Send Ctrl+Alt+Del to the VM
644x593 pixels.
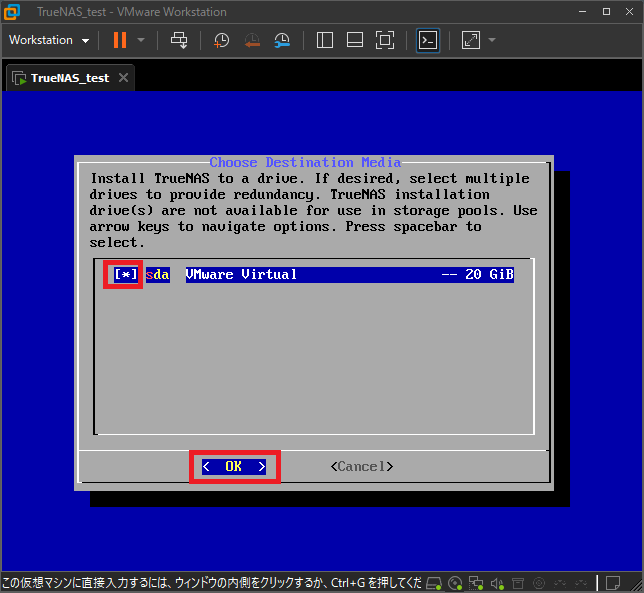[179, 40]
